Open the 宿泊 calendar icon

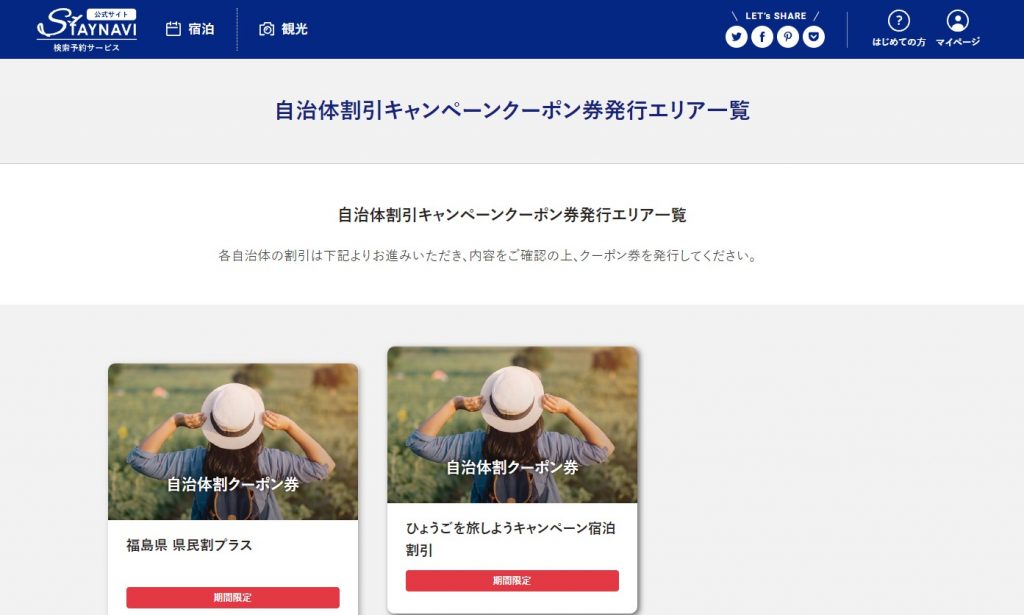click(173, 29)
